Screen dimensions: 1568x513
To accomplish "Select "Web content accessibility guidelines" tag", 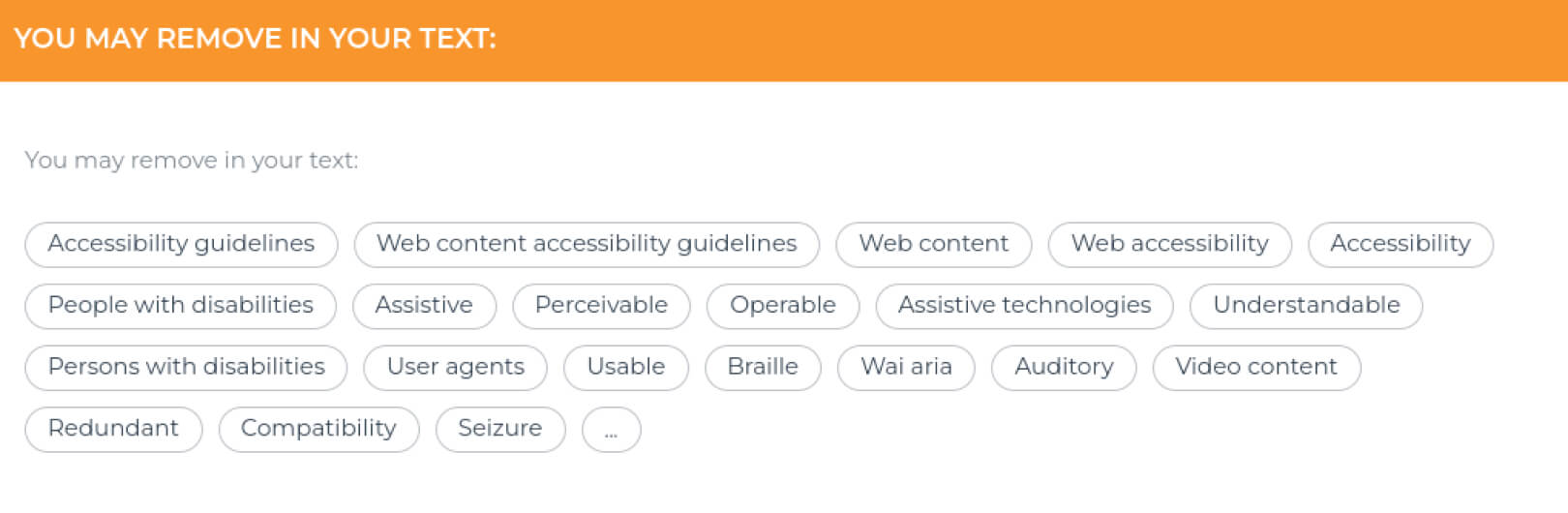I will point(587,244).
